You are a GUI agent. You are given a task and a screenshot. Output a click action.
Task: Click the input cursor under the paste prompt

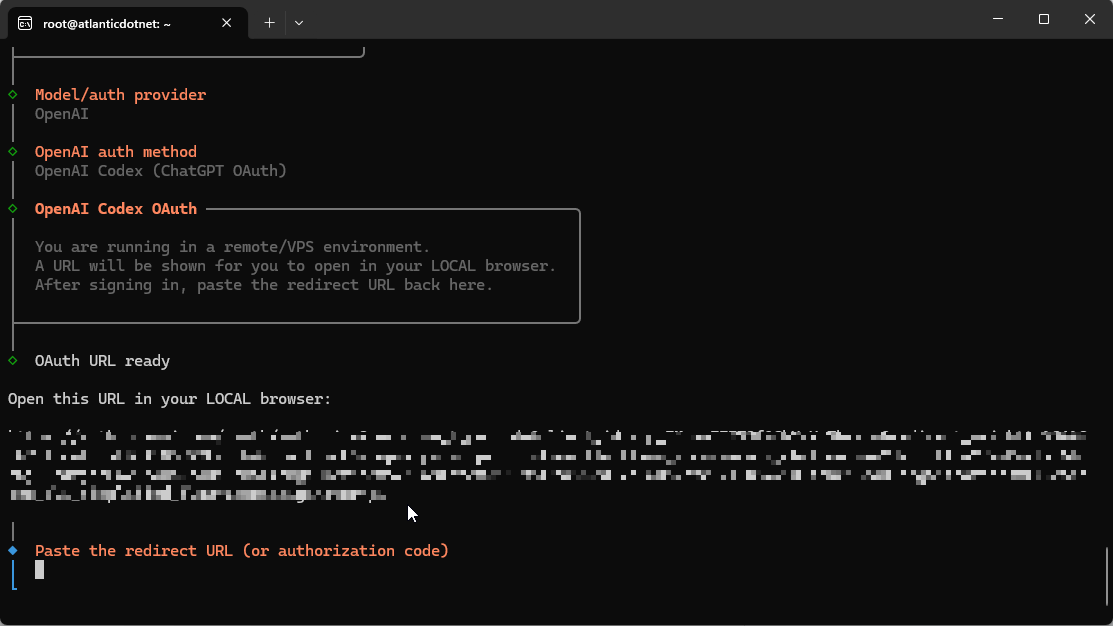(40, 570)
